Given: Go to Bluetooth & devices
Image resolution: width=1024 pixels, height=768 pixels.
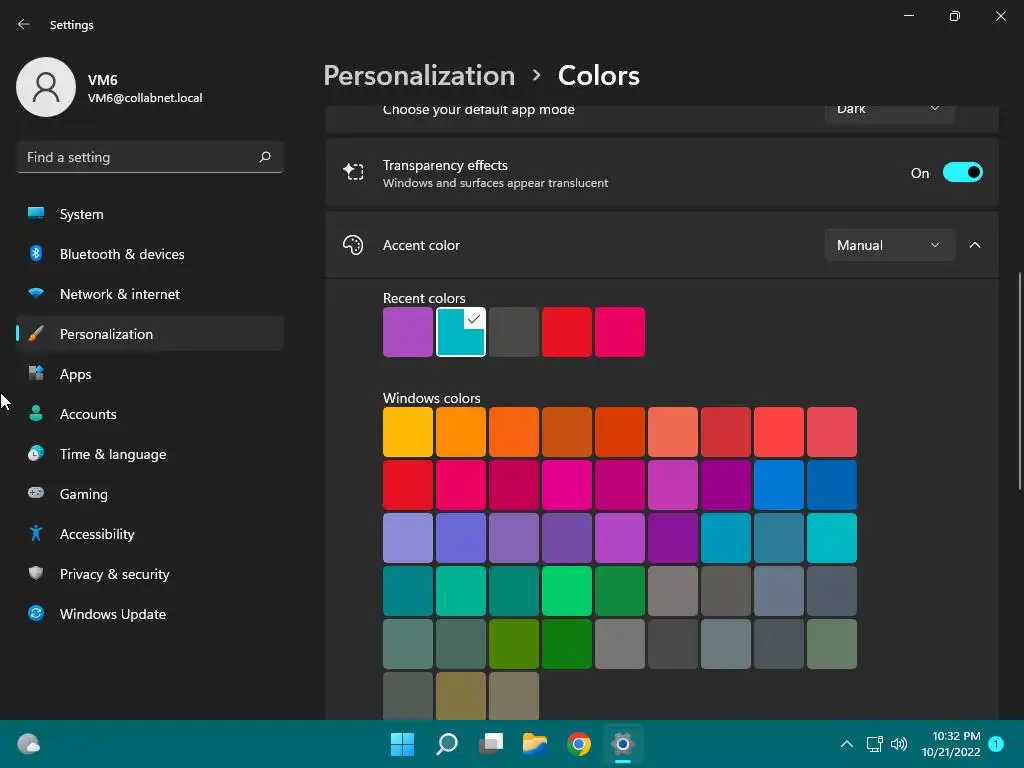Looking at the screenshot, I should point(150,254).
